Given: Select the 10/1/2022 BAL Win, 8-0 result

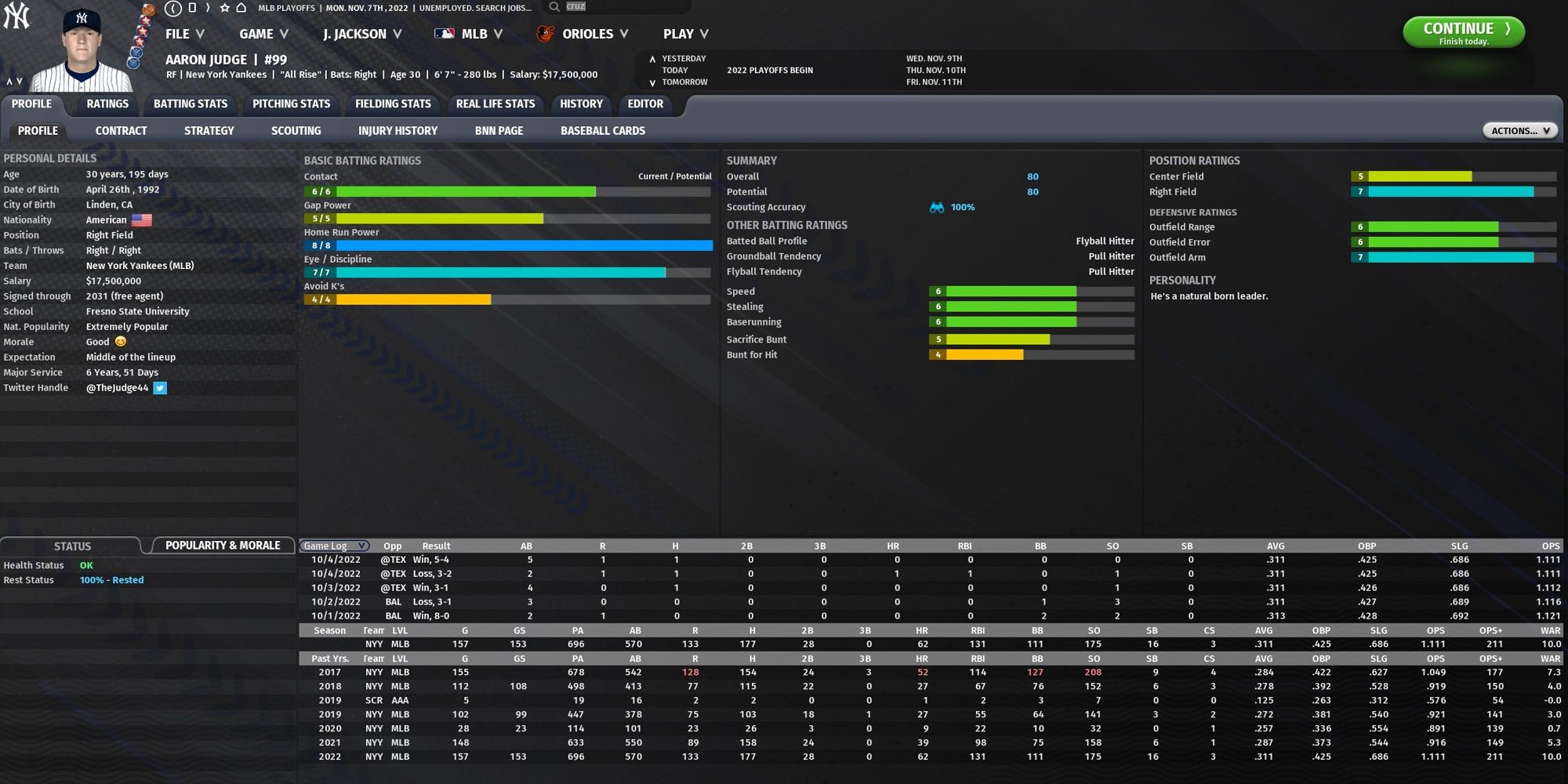Looking at the screenshot, I should 431,616.
